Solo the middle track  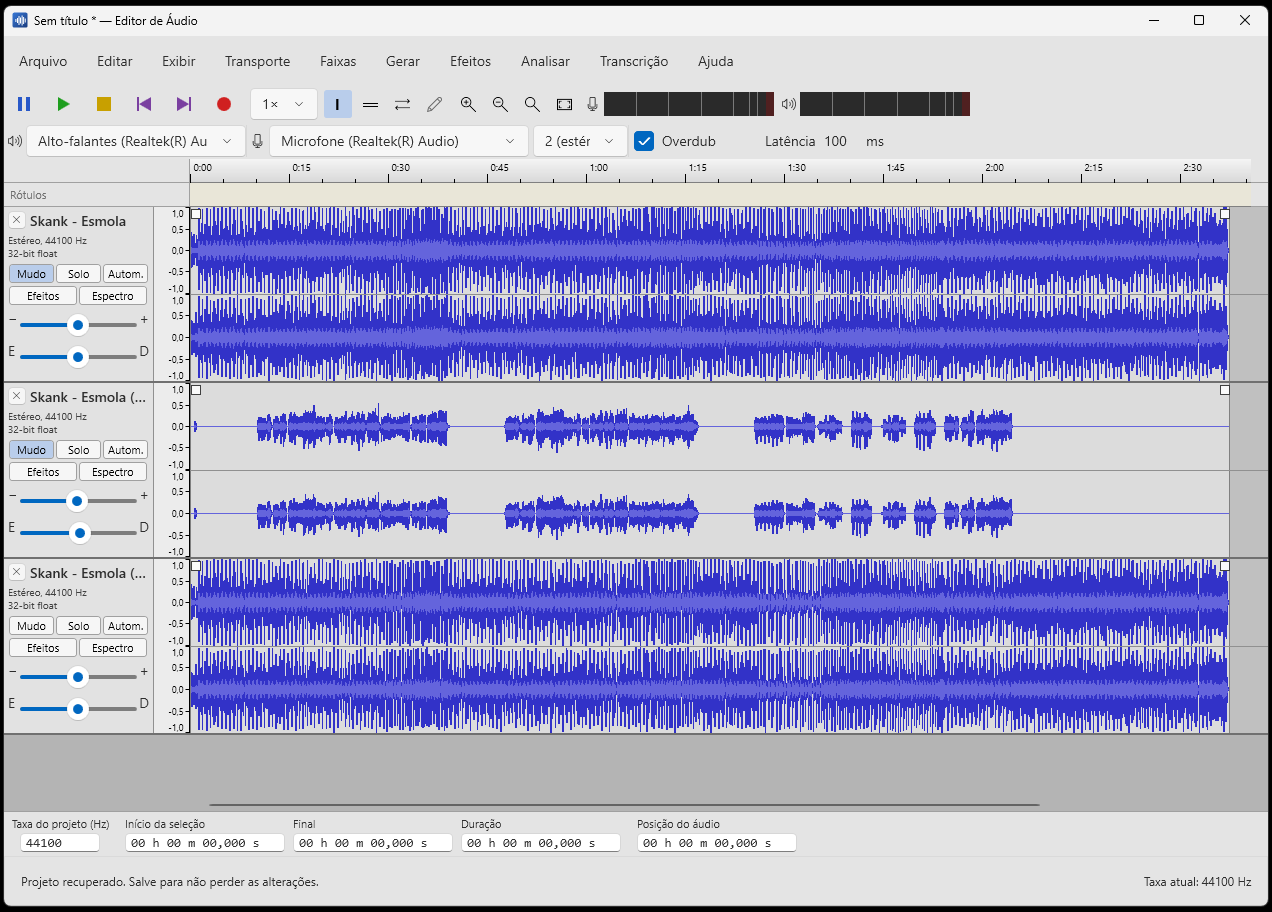tap(79, 450)
